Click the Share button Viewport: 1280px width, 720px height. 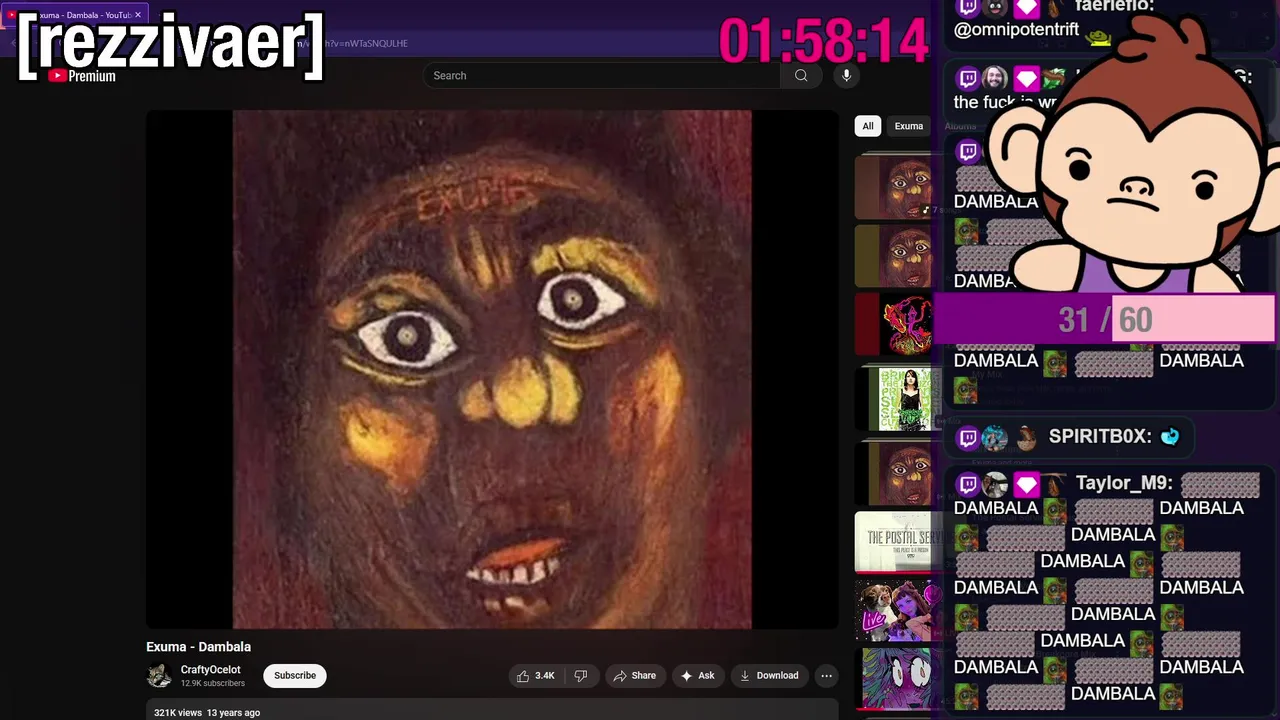[x=635, y=676]
